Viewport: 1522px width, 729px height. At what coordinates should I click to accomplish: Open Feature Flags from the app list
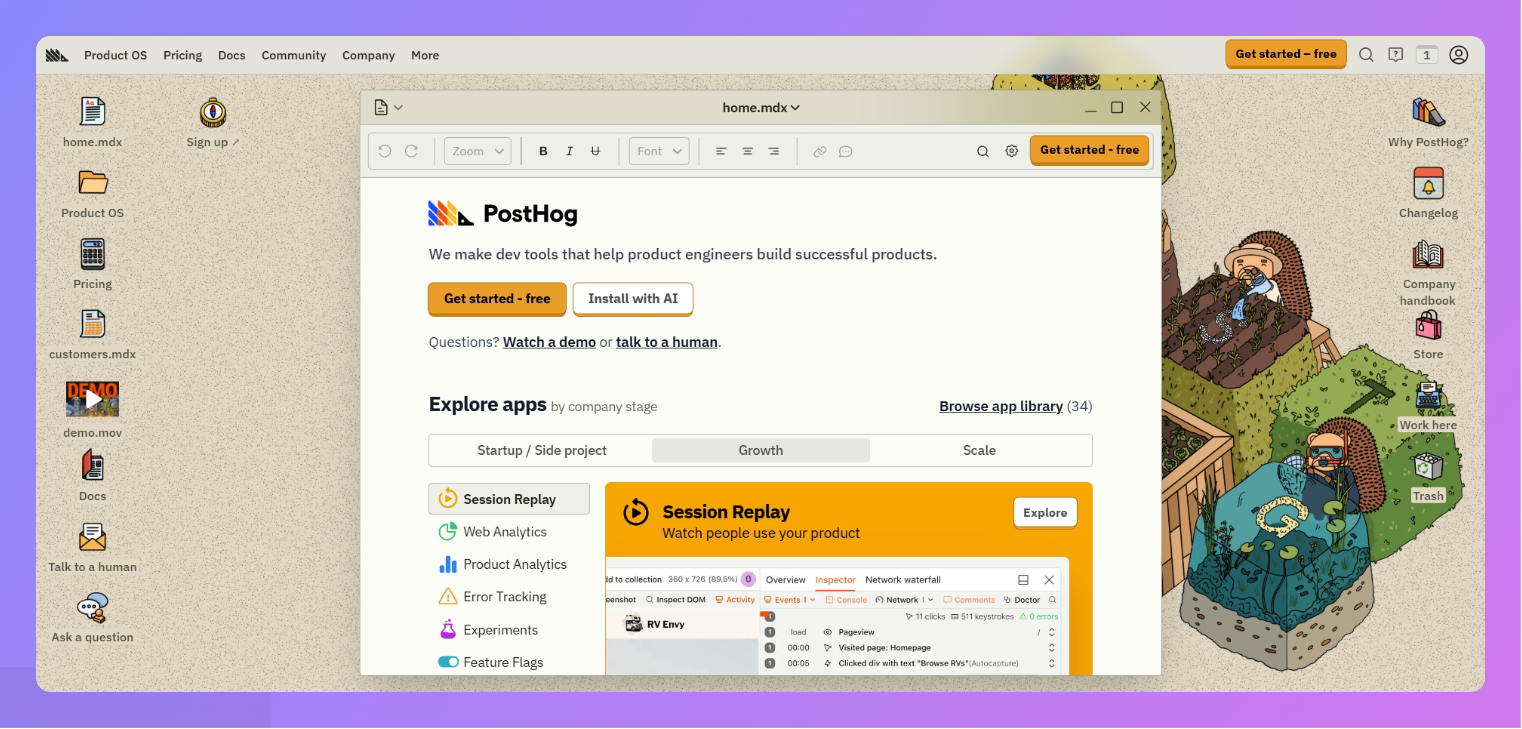(x=502, y=662)
